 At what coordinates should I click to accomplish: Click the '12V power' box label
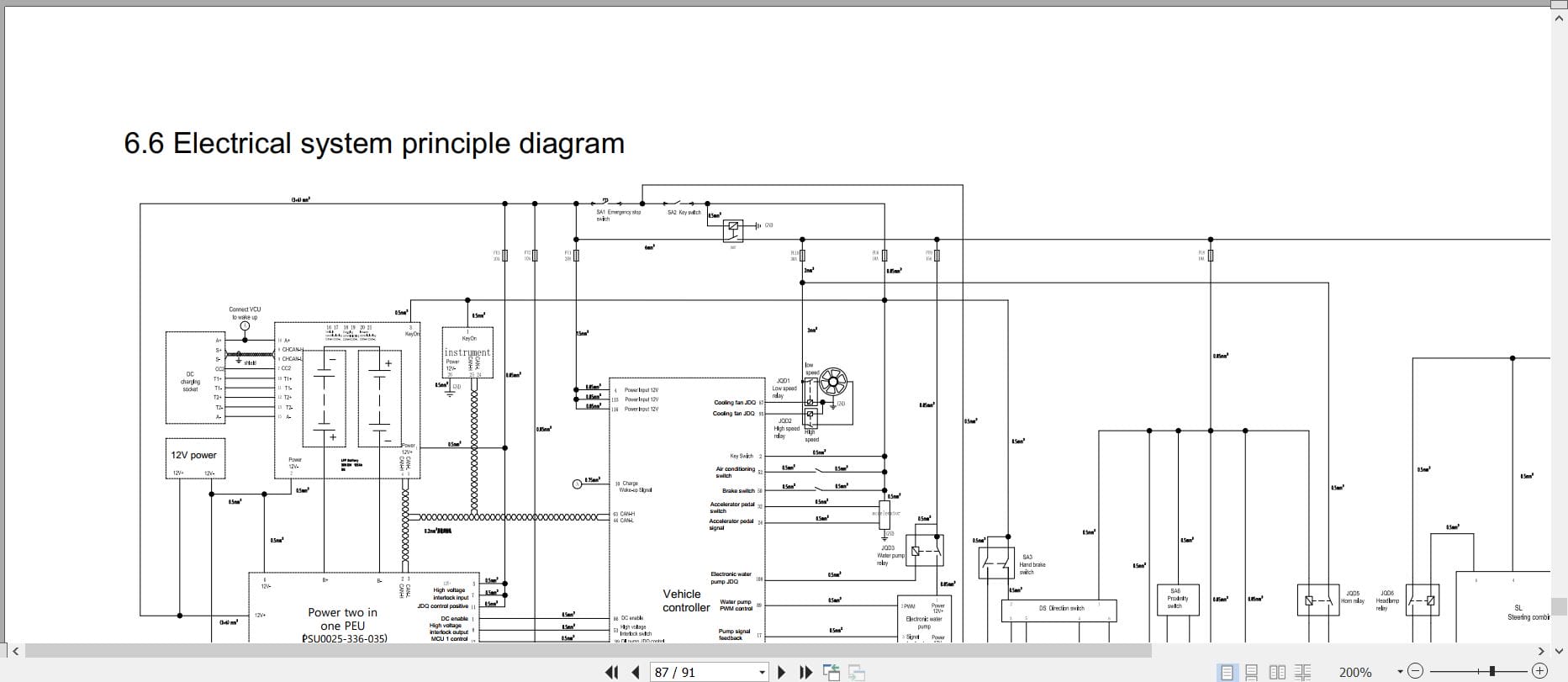[x=194, y=455]
